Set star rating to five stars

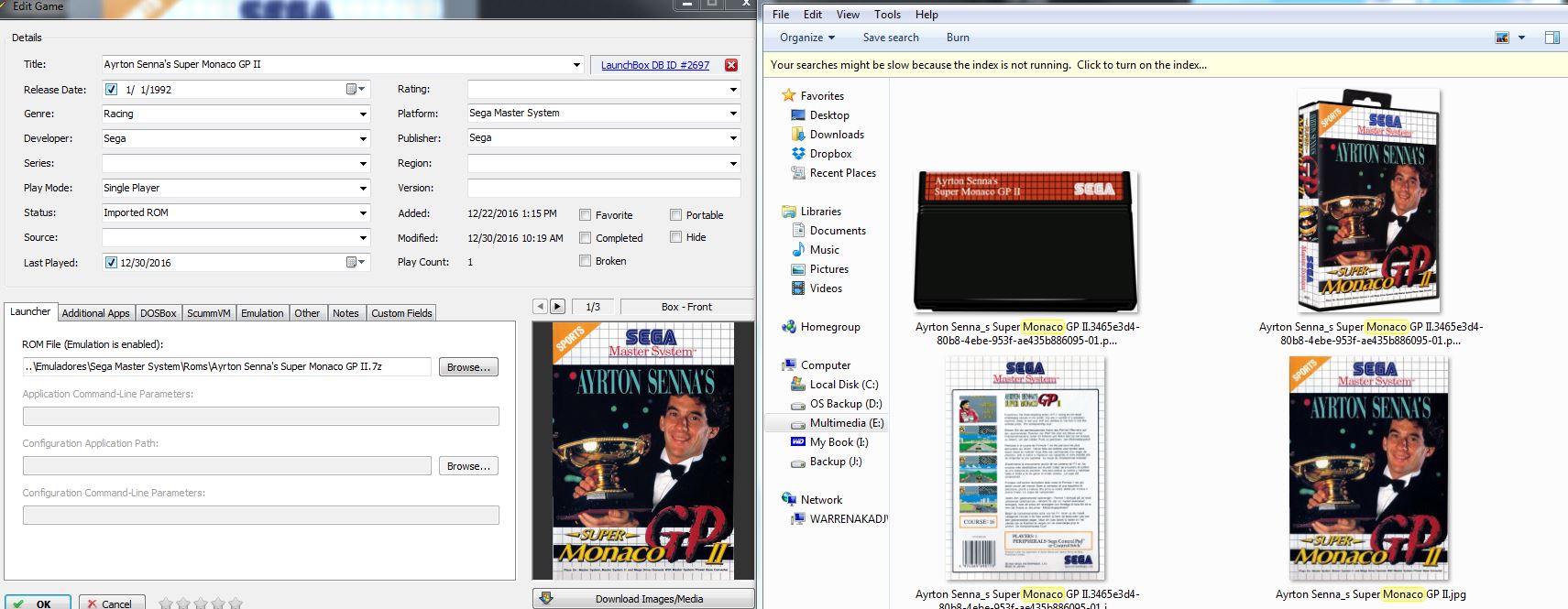[236, 604]
